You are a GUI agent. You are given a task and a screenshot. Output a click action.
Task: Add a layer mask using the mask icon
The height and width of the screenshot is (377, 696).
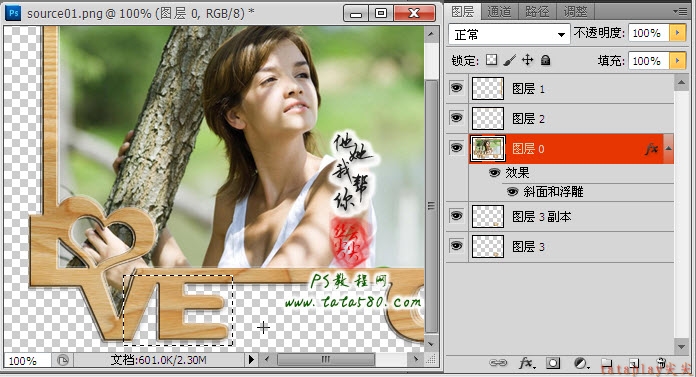[553, 363]
